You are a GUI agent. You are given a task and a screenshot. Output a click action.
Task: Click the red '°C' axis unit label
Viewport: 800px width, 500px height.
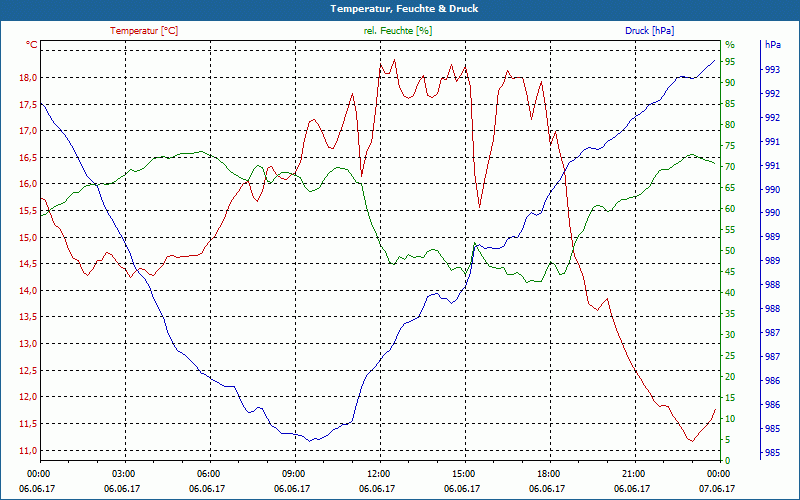[32, 45]
